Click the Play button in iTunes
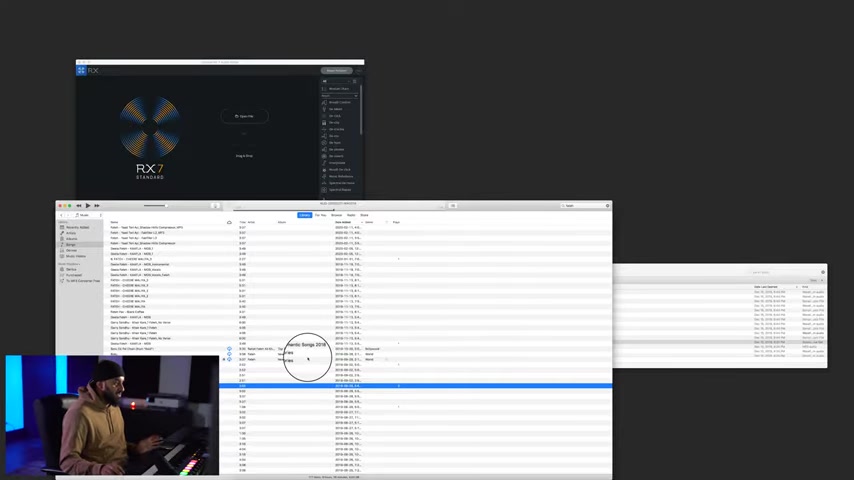This screenshot has height=480, width=854. click(x=88, y=205)
